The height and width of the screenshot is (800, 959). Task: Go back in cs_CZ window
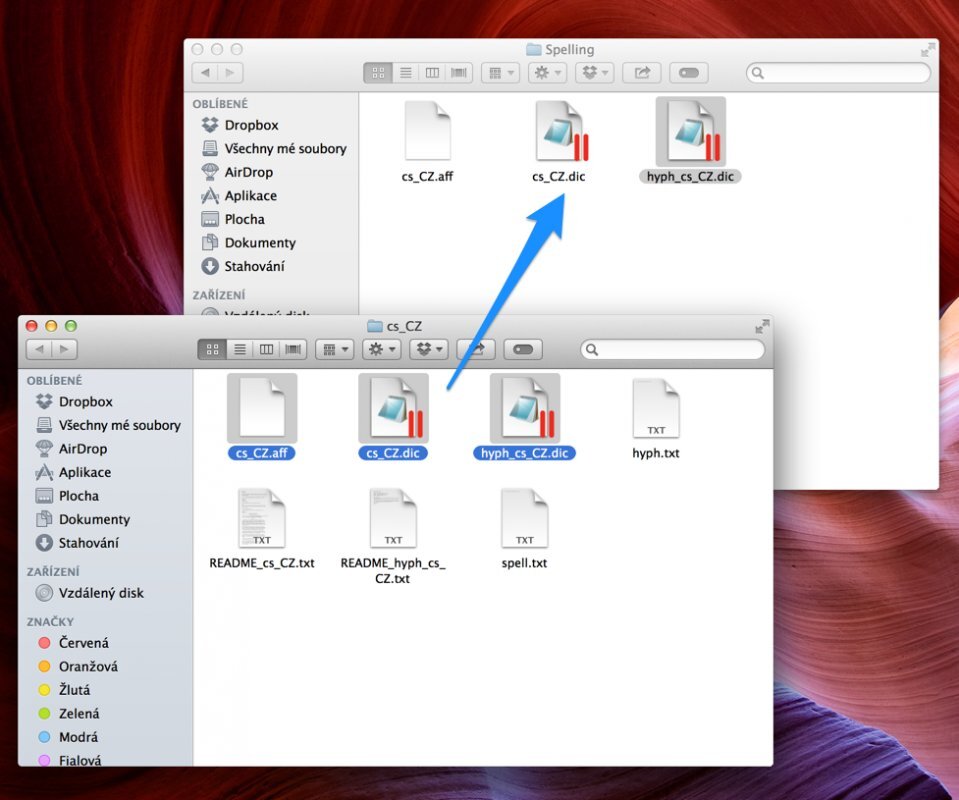point(38,349)
